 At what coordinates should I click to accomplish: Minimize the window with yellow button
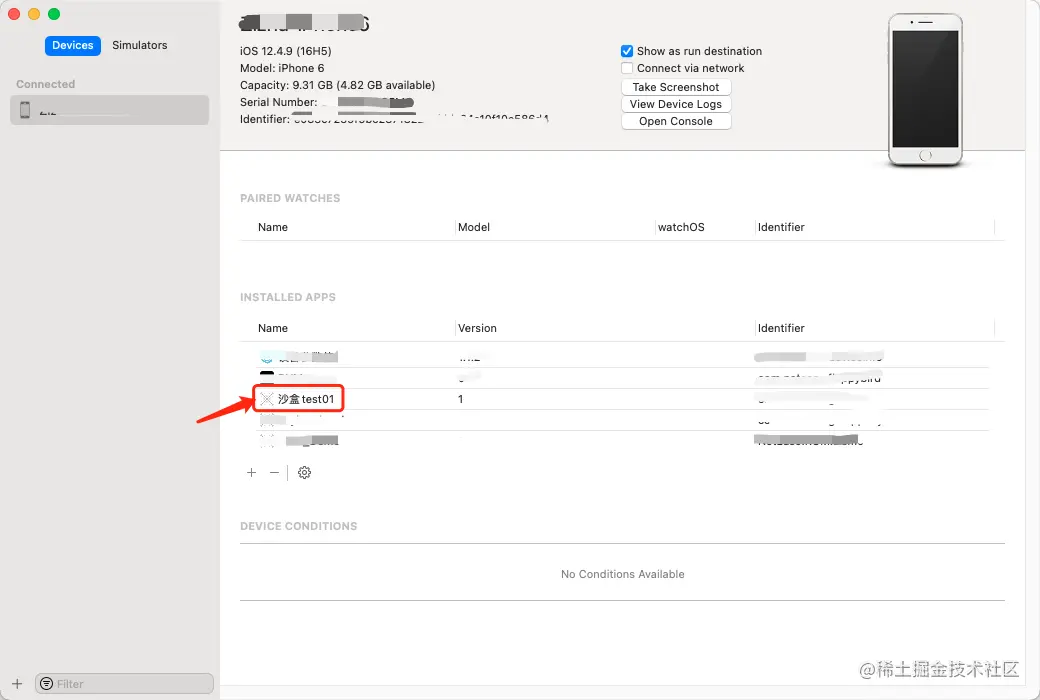tap(34, 14)
